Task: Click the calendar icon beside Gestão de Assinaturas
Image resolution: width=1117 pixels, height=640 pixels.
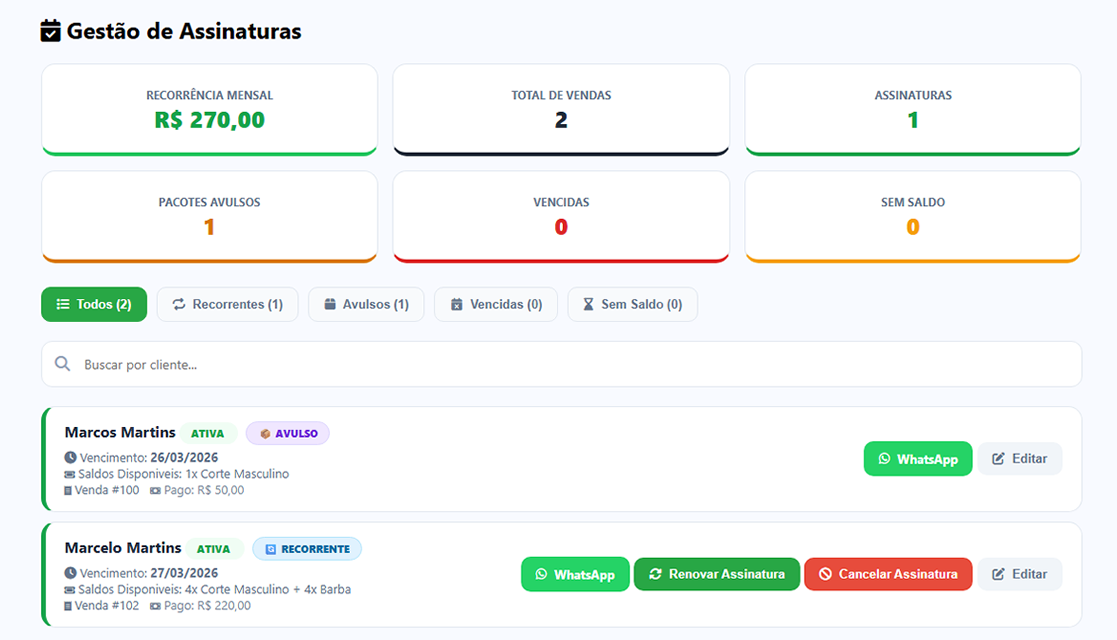Action: click(50, 31)
